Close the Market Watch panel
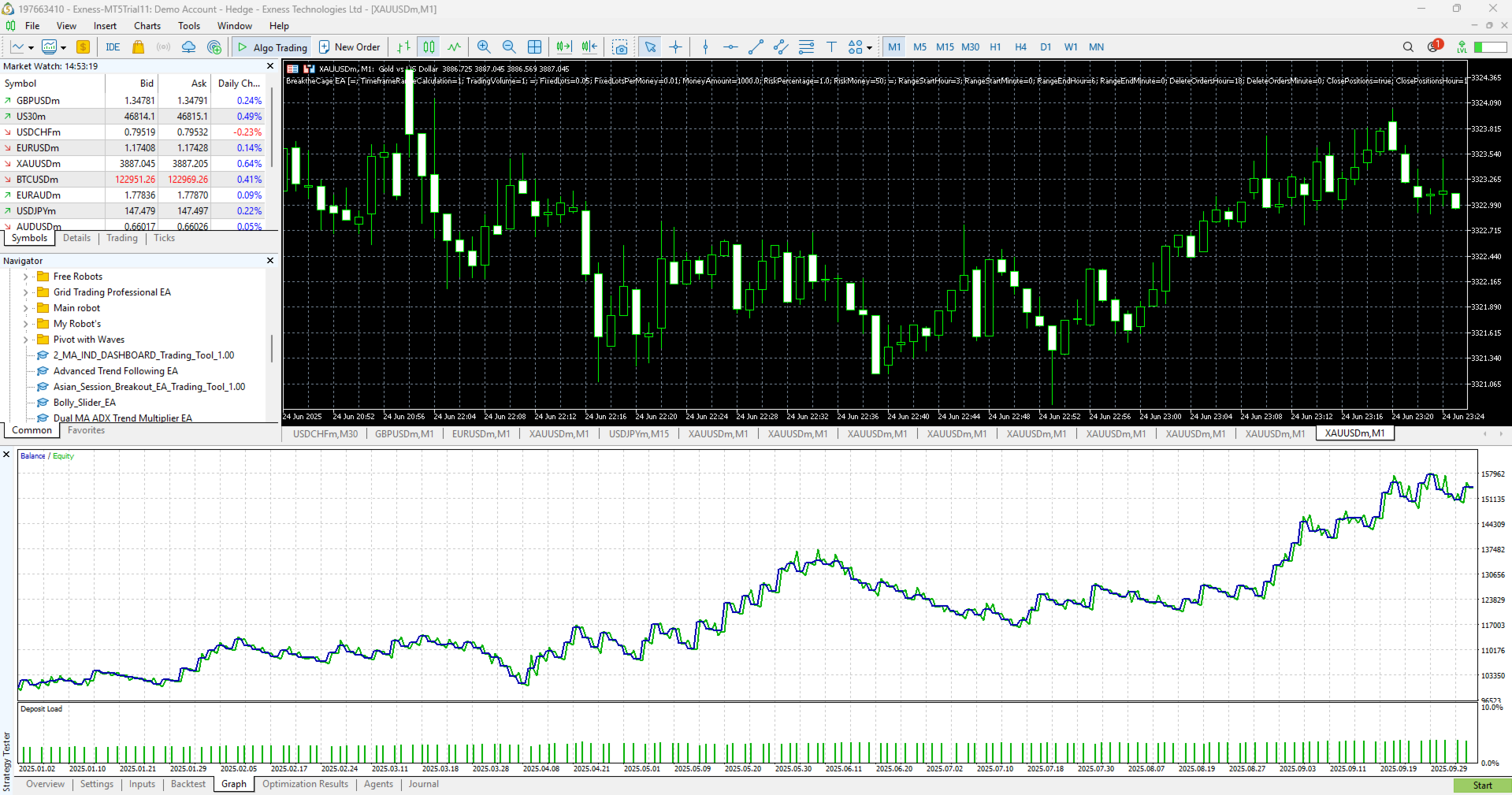 pos(270,66)
